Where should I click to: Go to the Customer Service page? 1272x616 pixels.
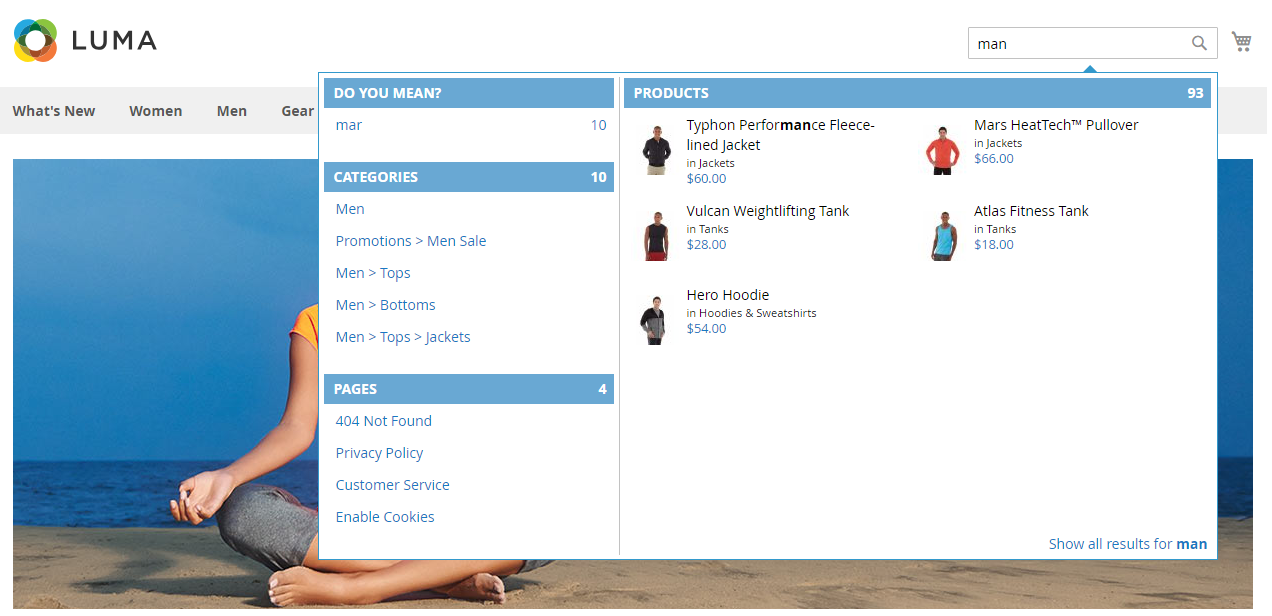tap(393, 485)
